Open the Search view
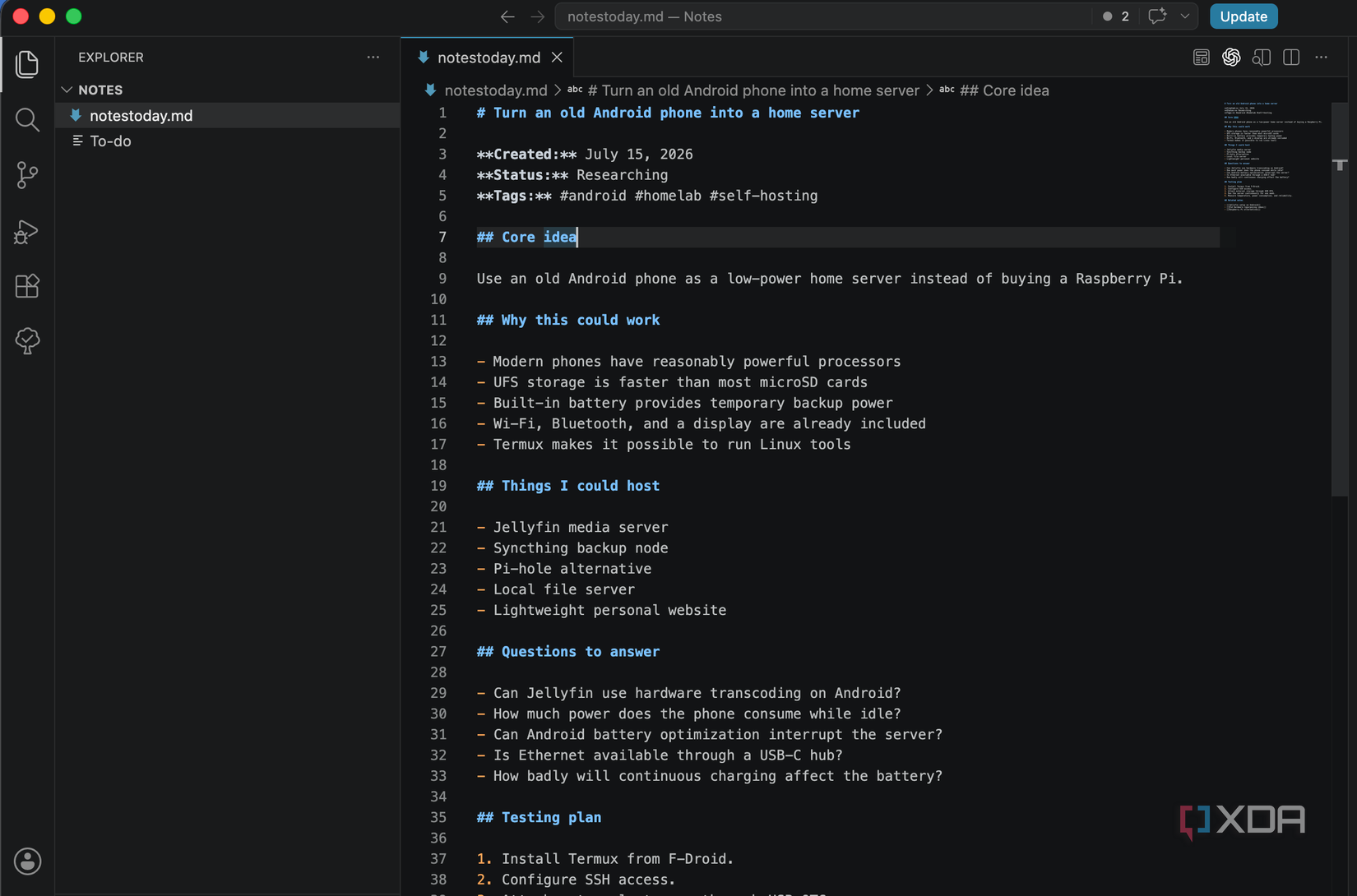 pyautogui.click(x=27, y=120)
